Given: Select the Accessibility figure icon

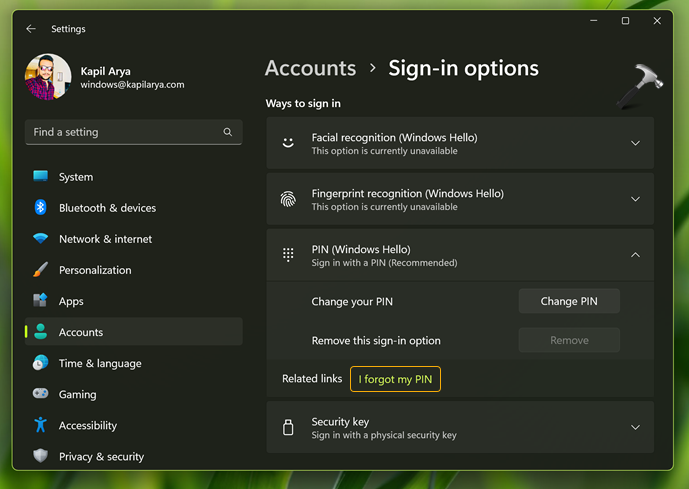Looking at the screenshot, I should (40, 425).
